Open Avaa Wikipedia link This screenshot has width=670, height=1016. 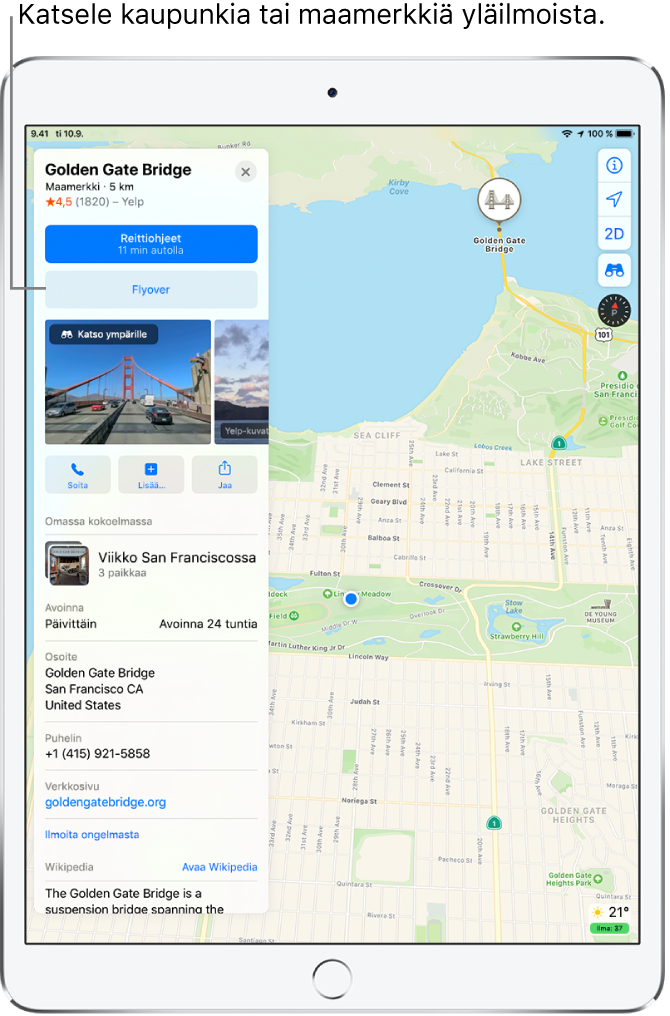coord(220,867)
